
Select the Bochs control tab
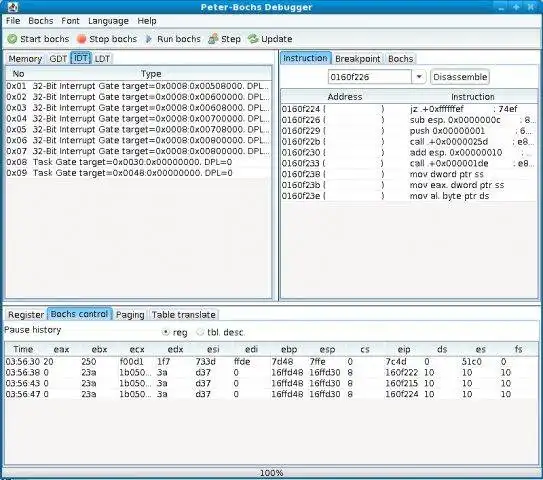point(80,314)
